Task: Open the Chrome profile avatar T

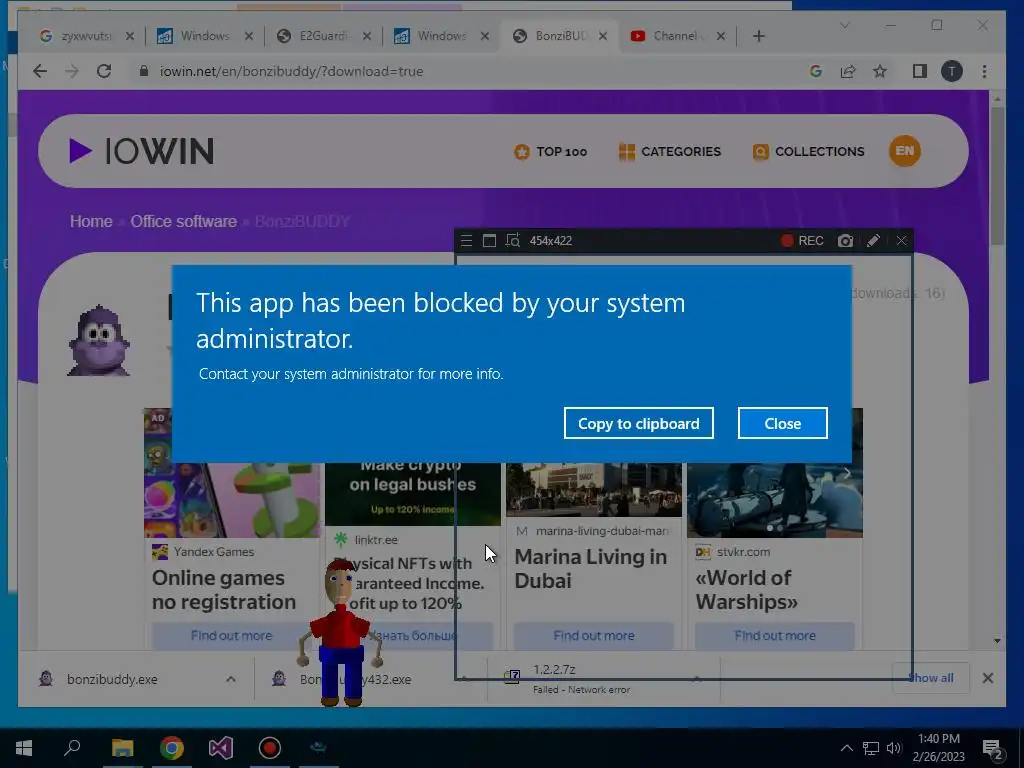Action: tap(952, 71)
